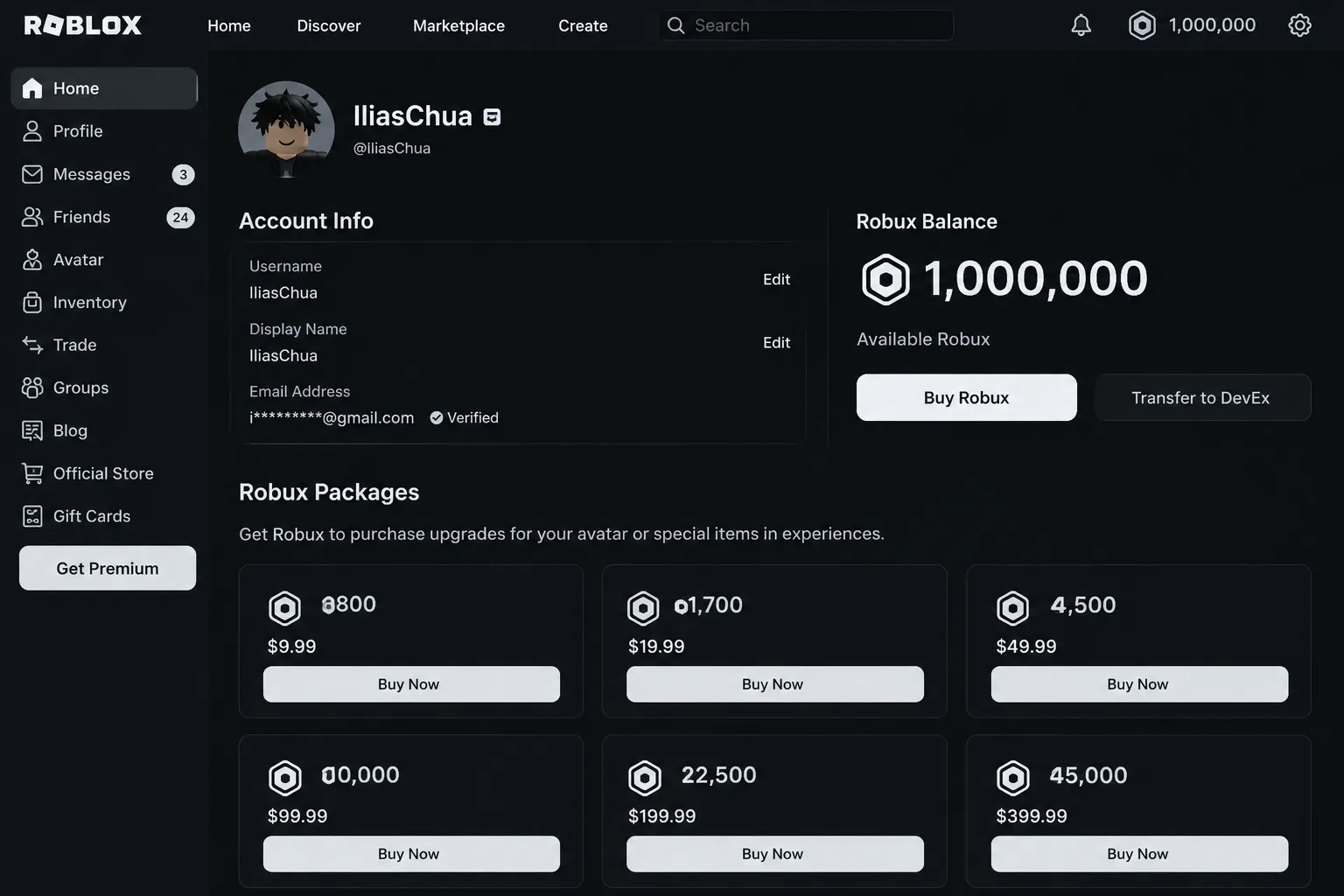Click the @IliasChua handle text
The width and height of the screenshot is (1344, 896).
tap(391, 149)
